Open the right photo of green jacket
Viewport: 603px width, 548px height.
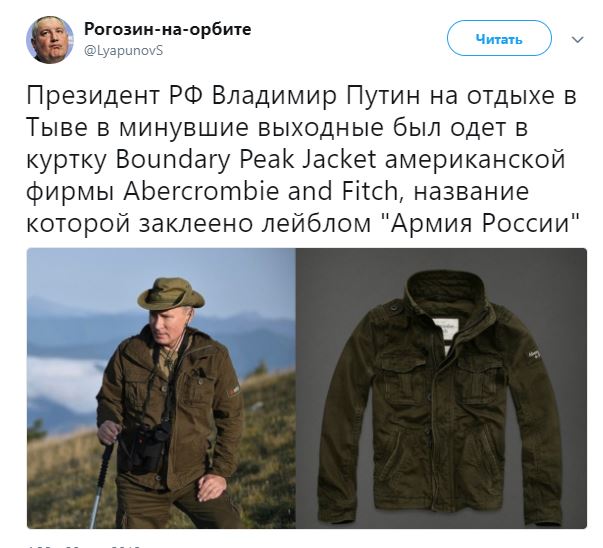441,388
